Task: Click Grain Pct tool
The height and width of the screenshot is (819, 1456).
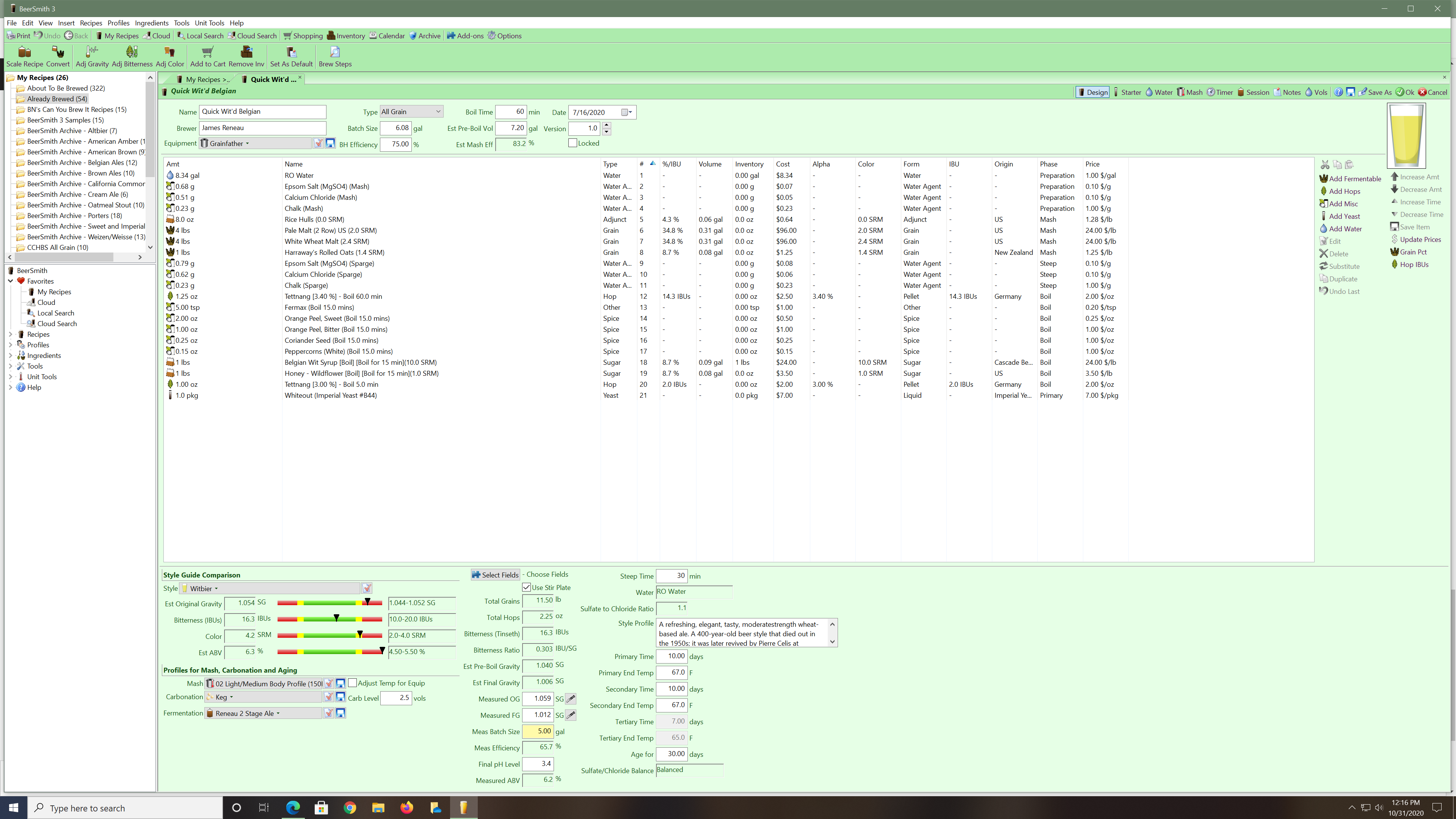Action: (1409, 252)
